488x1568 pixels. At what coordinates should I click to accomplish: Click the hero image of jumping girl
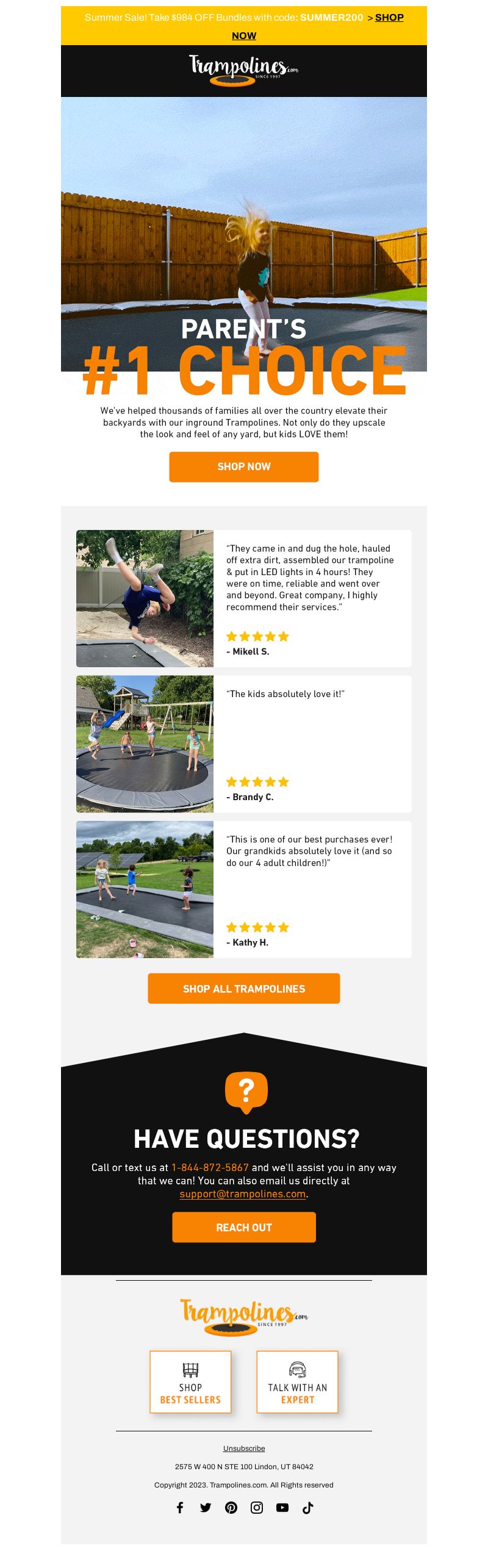pos(244,234)
